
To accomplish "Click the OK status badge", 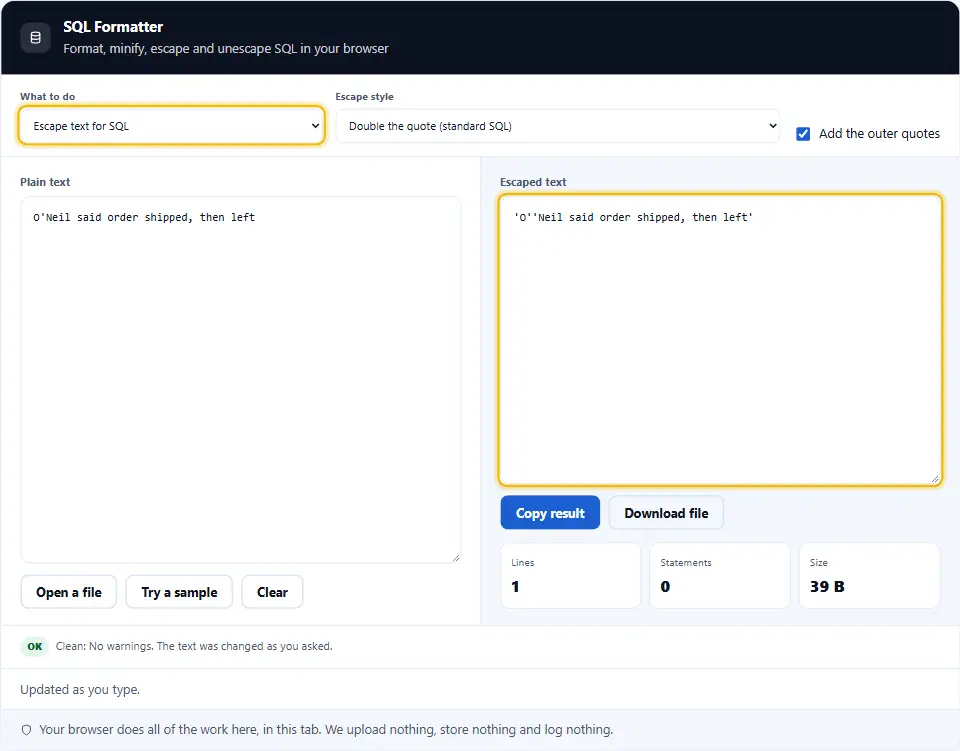I will [x=35, y=646].
